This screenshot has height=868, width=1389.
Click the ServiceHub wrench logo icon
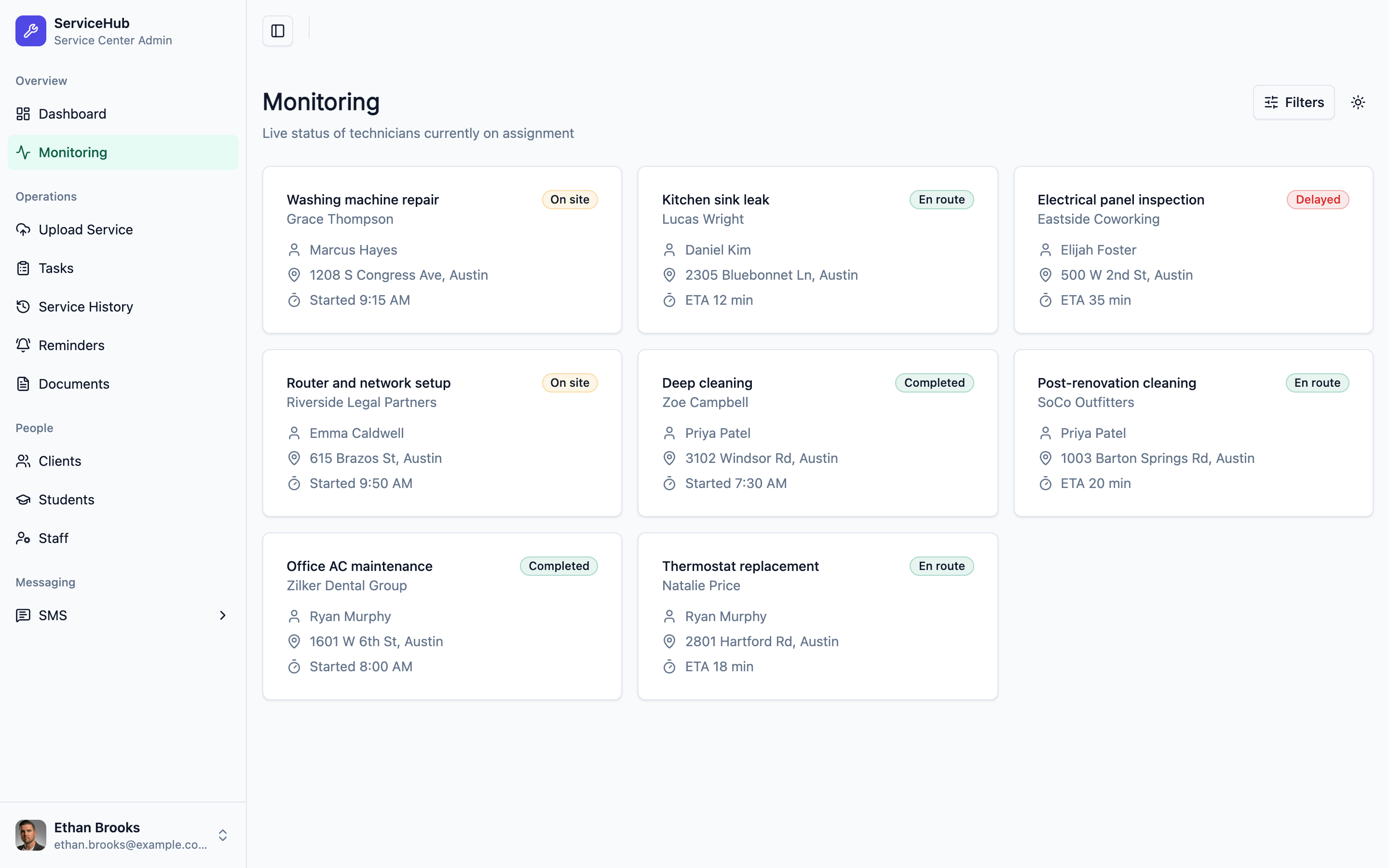pyautogui.click(x=30, y=31)
